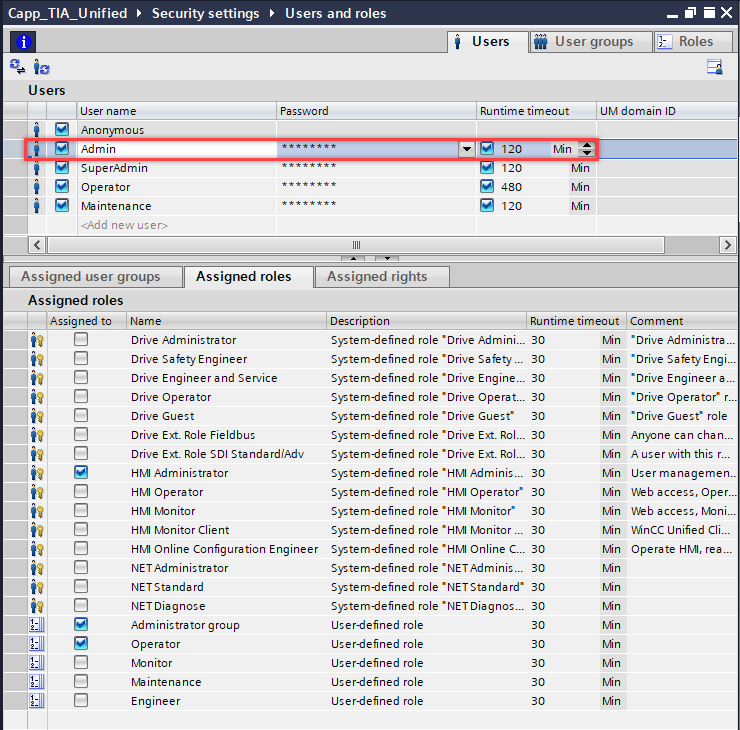Click the first toolbar icon below the info icon
The width and height of the screenshot is (740, 730).
point(18,67)
